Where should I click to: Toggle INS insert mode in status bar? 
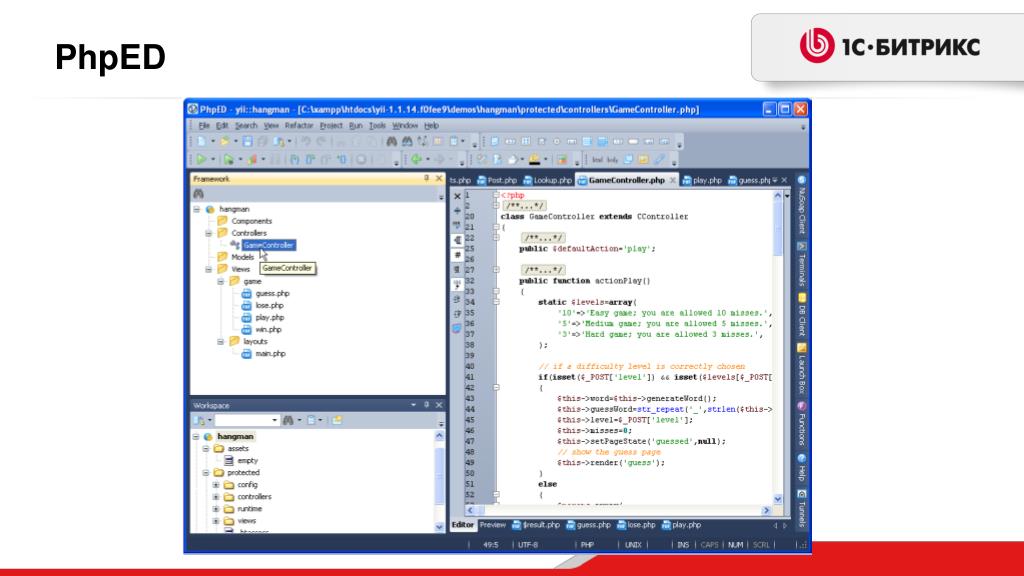[x=683, y=545]
